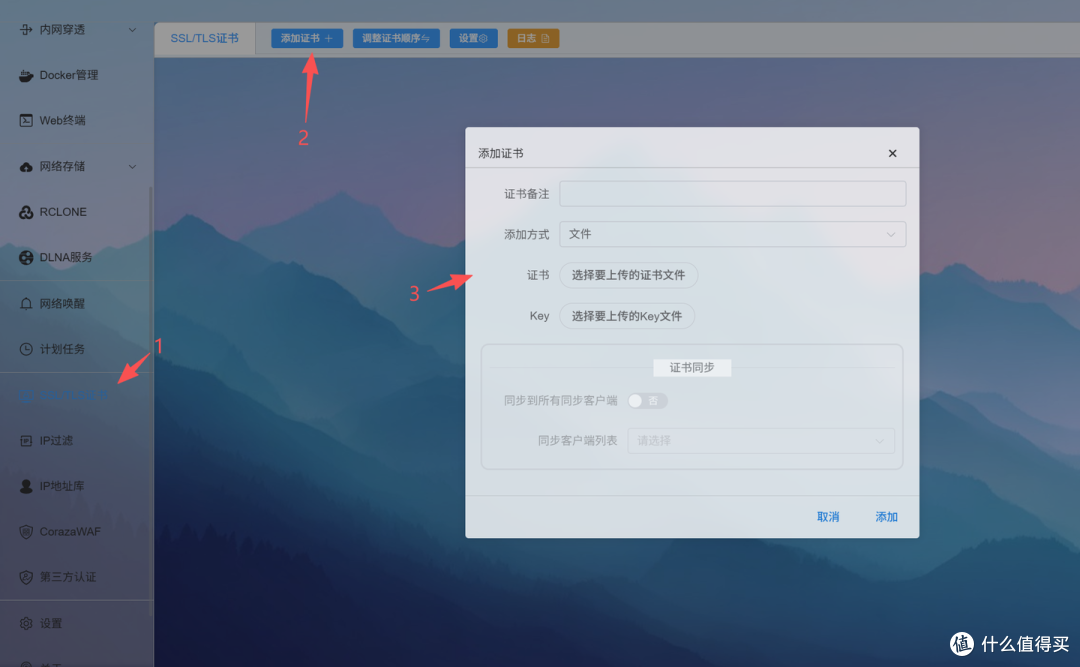Open IP过滤 menu item

pos(56,441)
